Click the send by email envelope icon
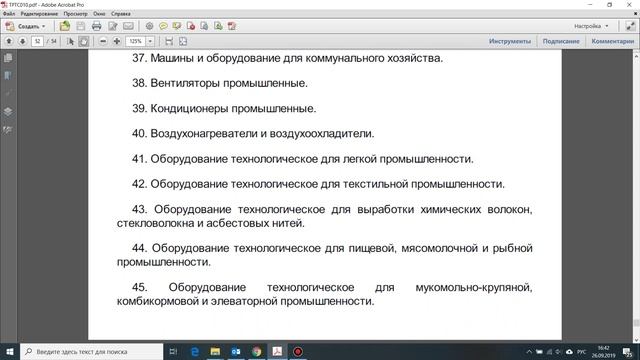640x360 pixels. point(128,27)
